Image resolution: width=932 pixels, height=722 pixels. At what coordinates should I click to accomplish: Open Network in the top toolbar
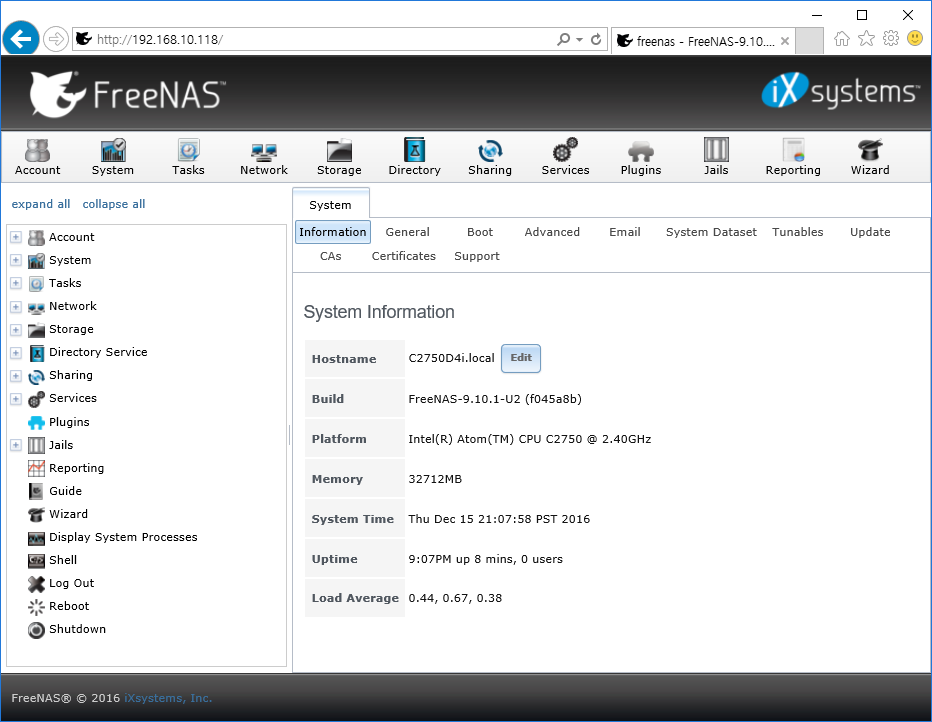[263, 157]
